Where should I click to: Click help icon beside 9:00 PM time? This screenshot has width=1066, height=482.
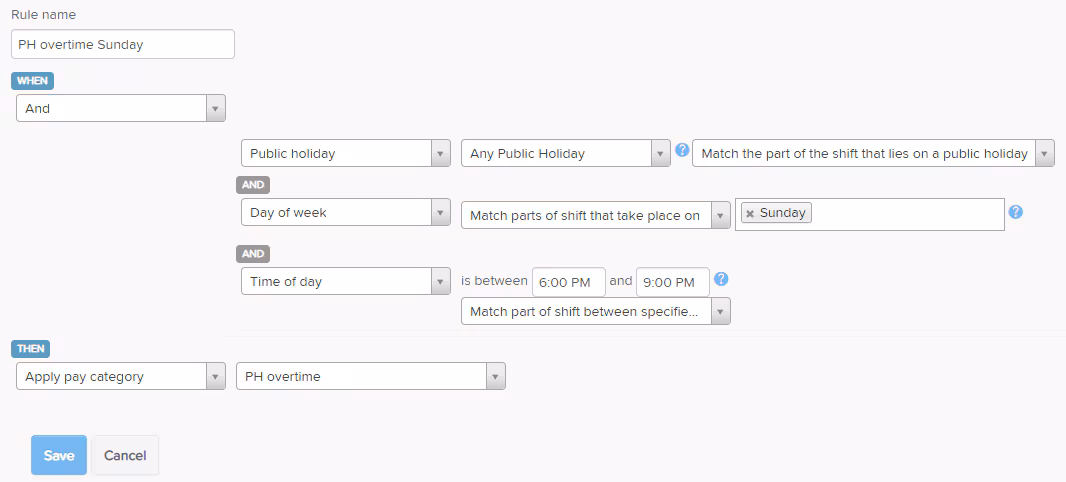point(721,279)
